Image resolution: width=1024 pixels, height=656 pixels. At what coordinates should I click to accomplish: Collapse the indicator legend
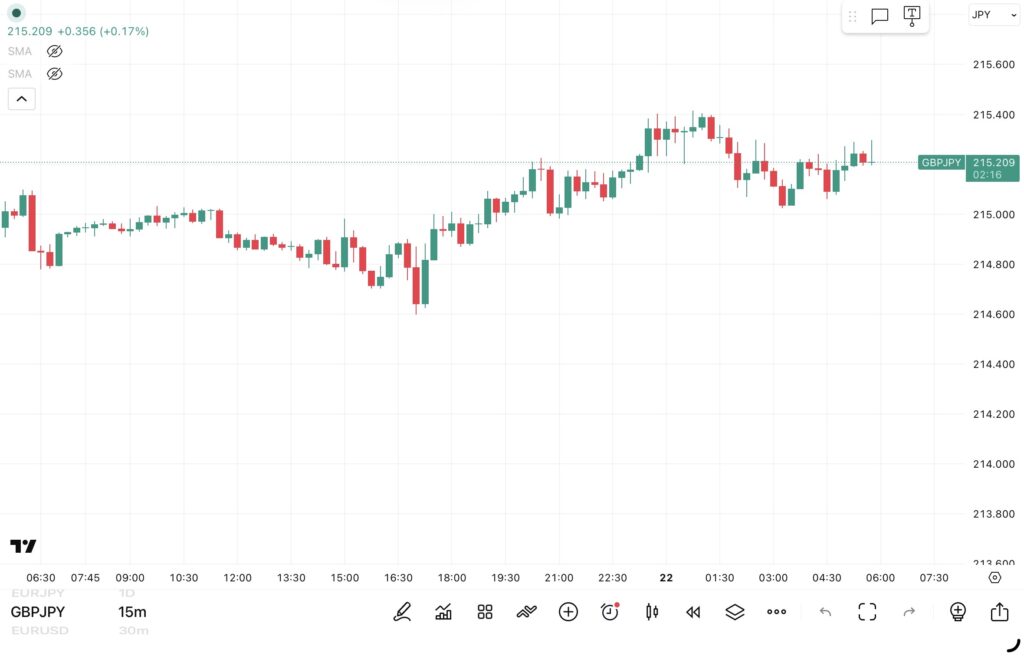click(22, 98)
